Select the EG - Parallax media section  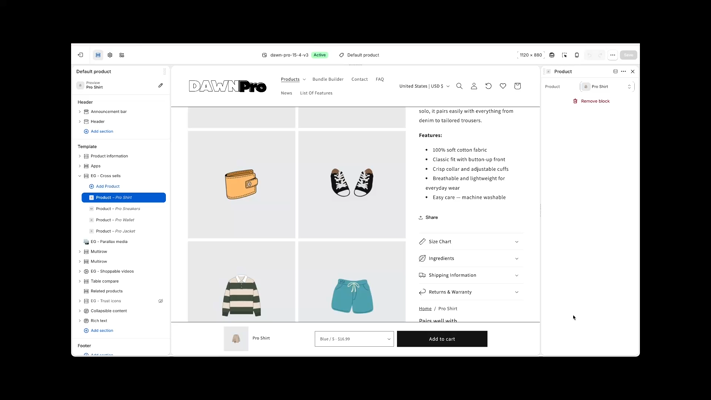(x=109, y=242)
